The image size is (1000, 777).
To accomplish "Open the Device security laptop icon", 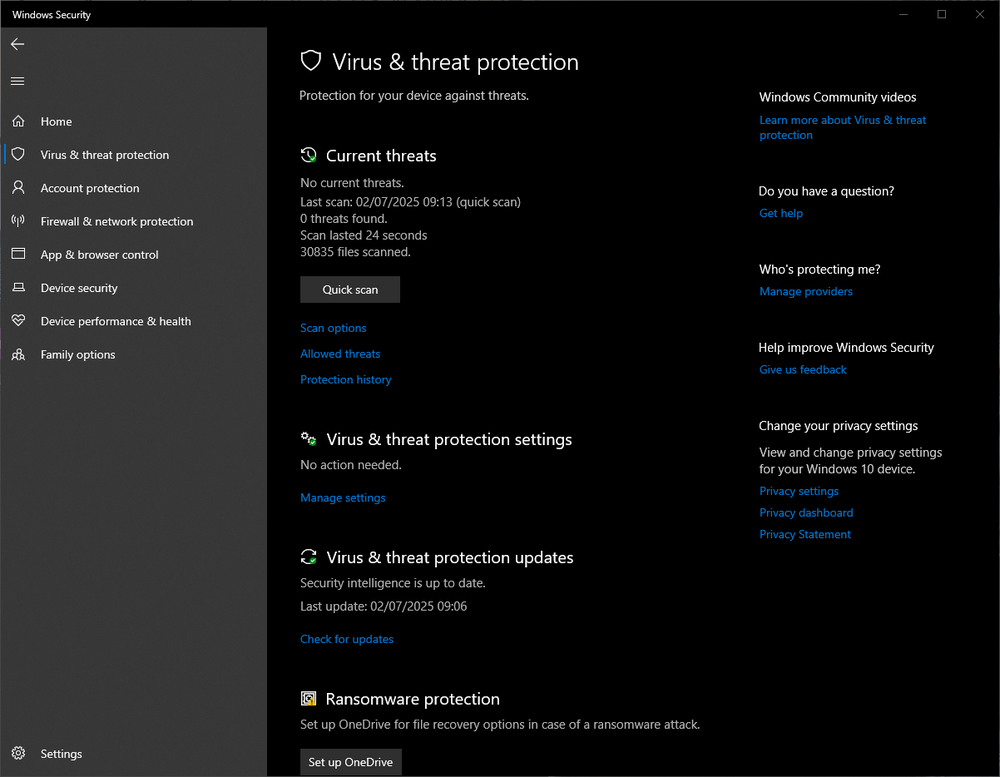I will click(x=18, y=288).
